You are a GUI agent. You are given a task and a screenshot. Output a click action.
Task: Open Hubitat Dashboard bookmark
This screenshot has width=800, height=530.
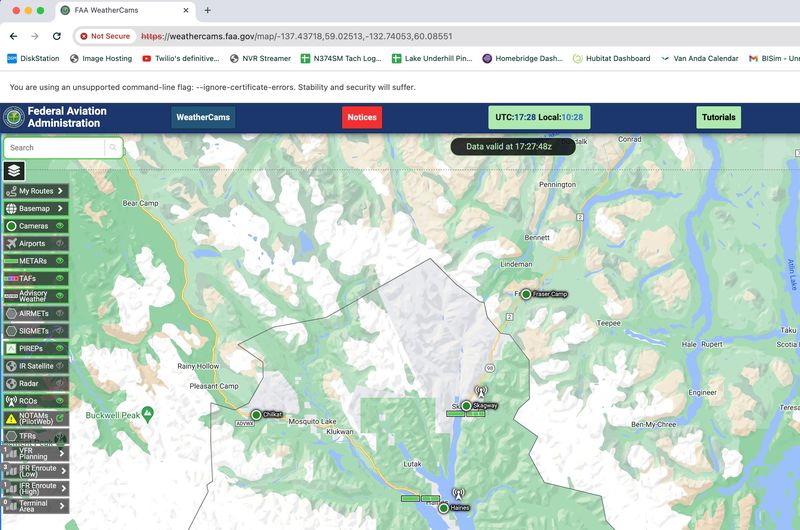coord(612,59)
